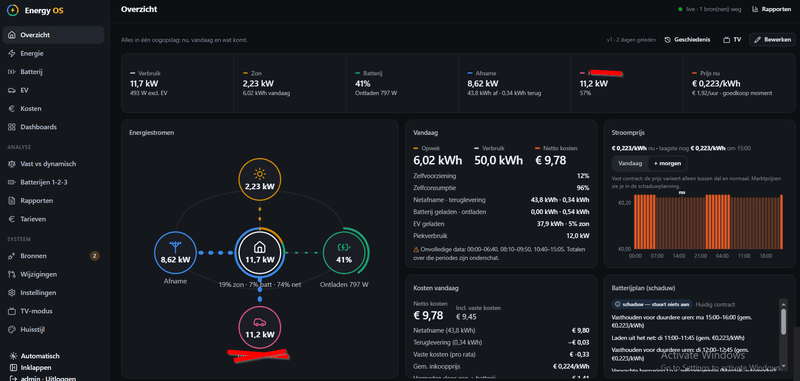This screenshot has height=381, width=800.
Task: Click the live status indicator
Action: pyautogui.click(x=709, y=9)
